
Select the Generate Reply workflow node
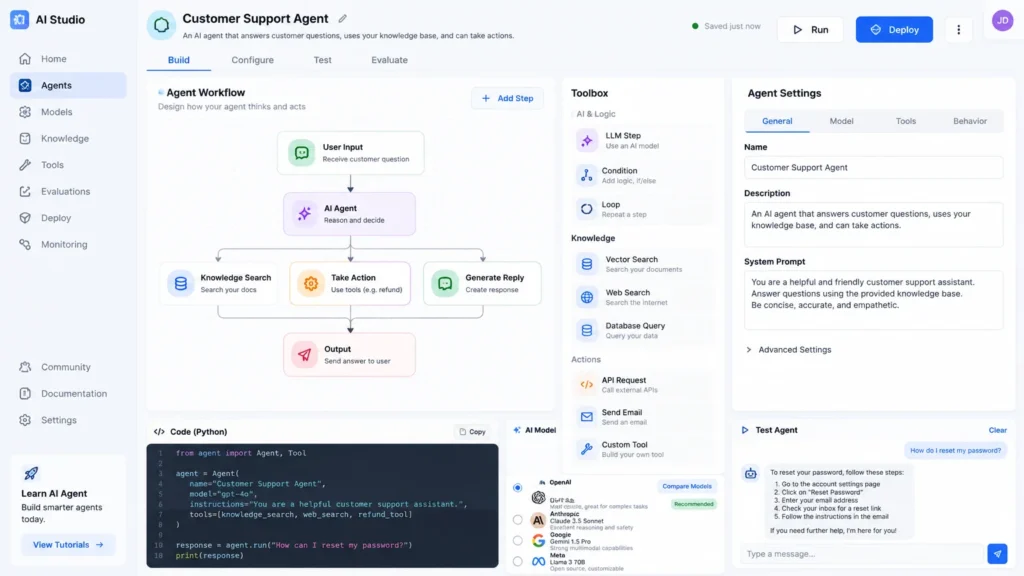[482, 283]
